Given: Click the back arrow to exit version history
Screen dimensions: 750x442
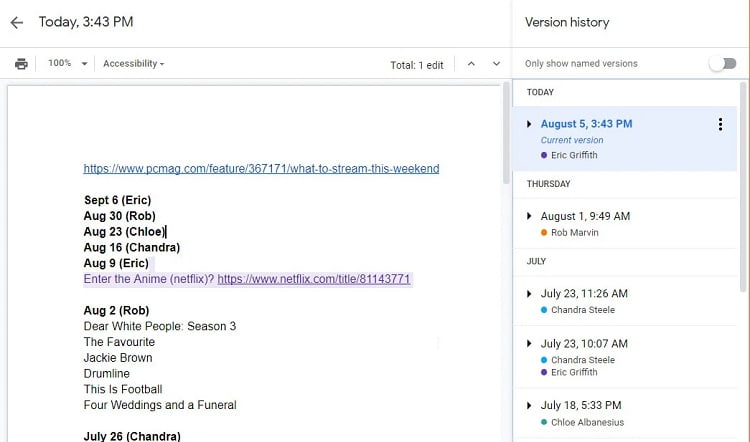Looking at the screenshot, I should [16, 22].
